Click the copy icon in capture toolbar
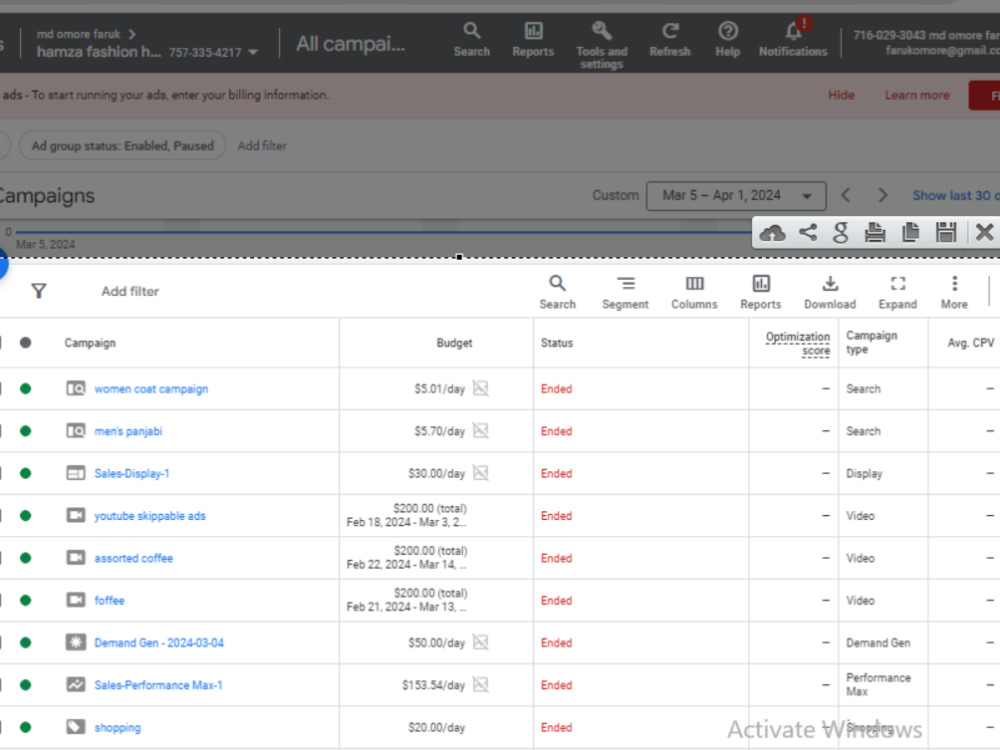1000x750 pixels. point(911,232)
